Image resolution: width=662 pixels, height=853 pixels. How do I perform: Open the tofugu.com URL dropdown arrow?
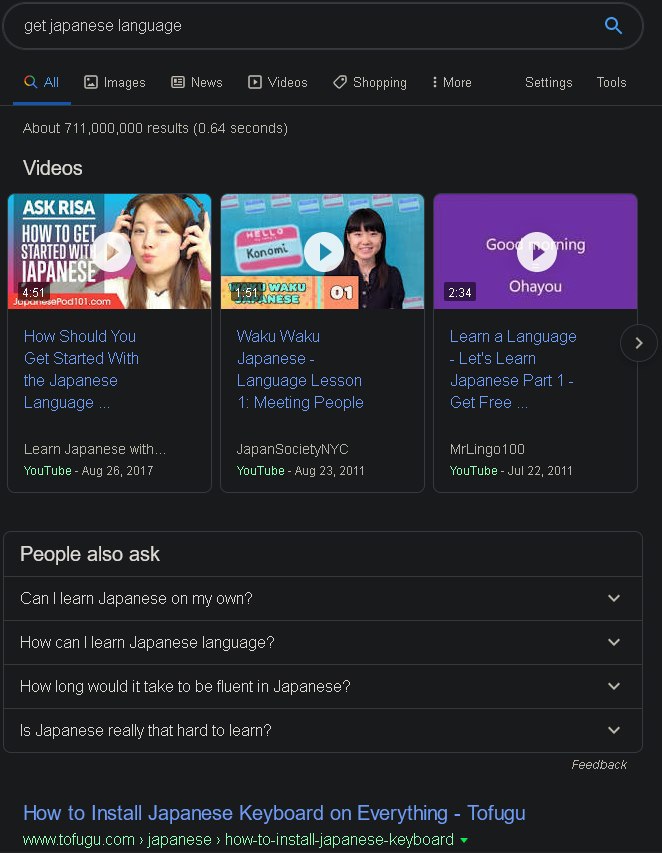(464, 841)
